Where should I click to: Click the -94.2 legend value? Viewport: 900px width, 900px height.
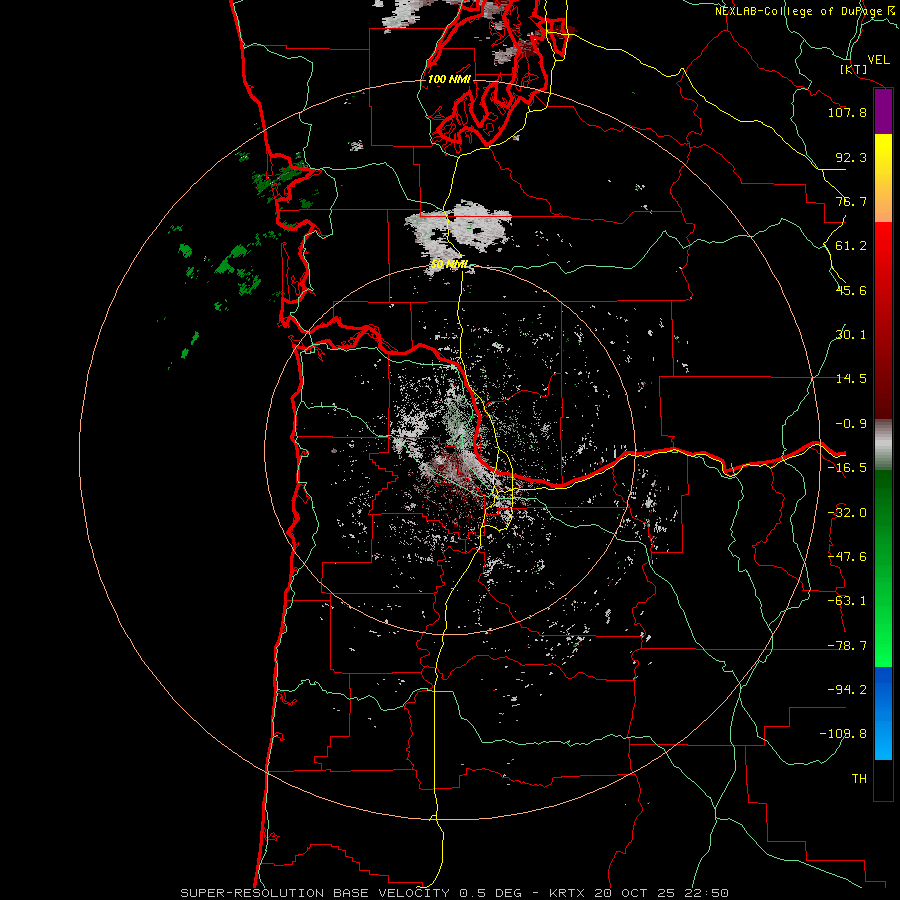[847, 689]
